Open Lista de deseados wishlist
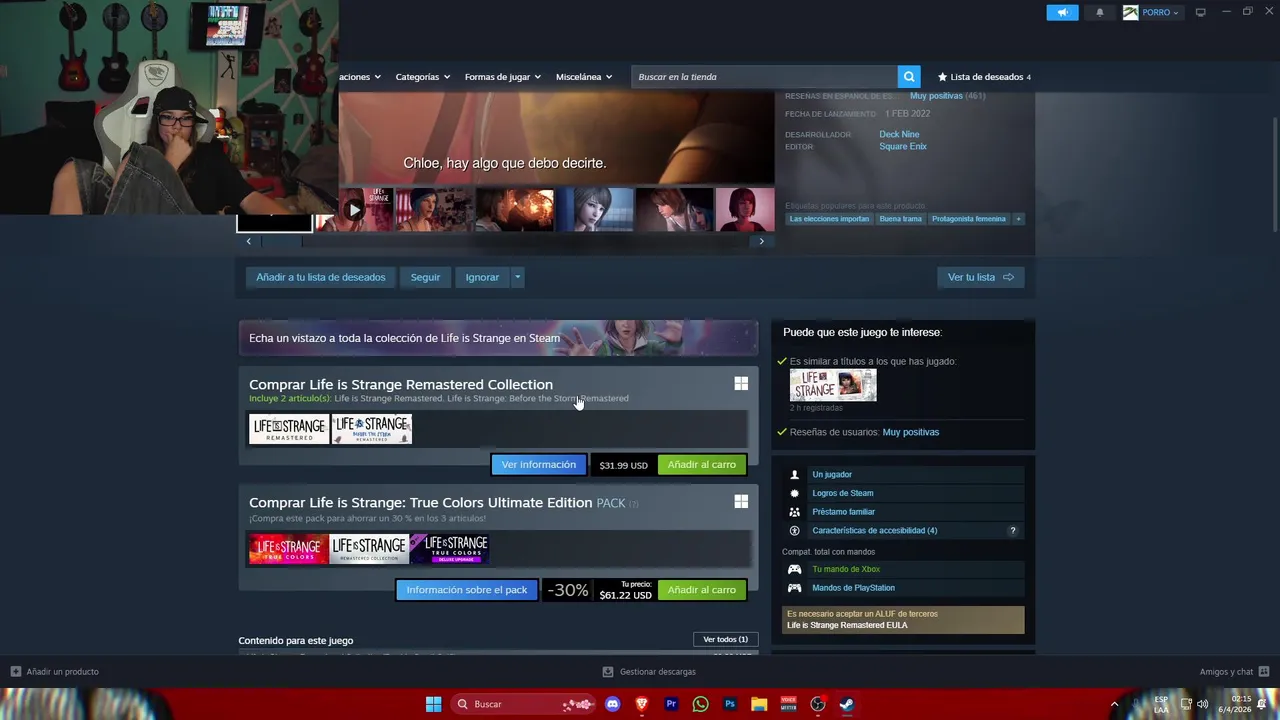 coord(984,77)
